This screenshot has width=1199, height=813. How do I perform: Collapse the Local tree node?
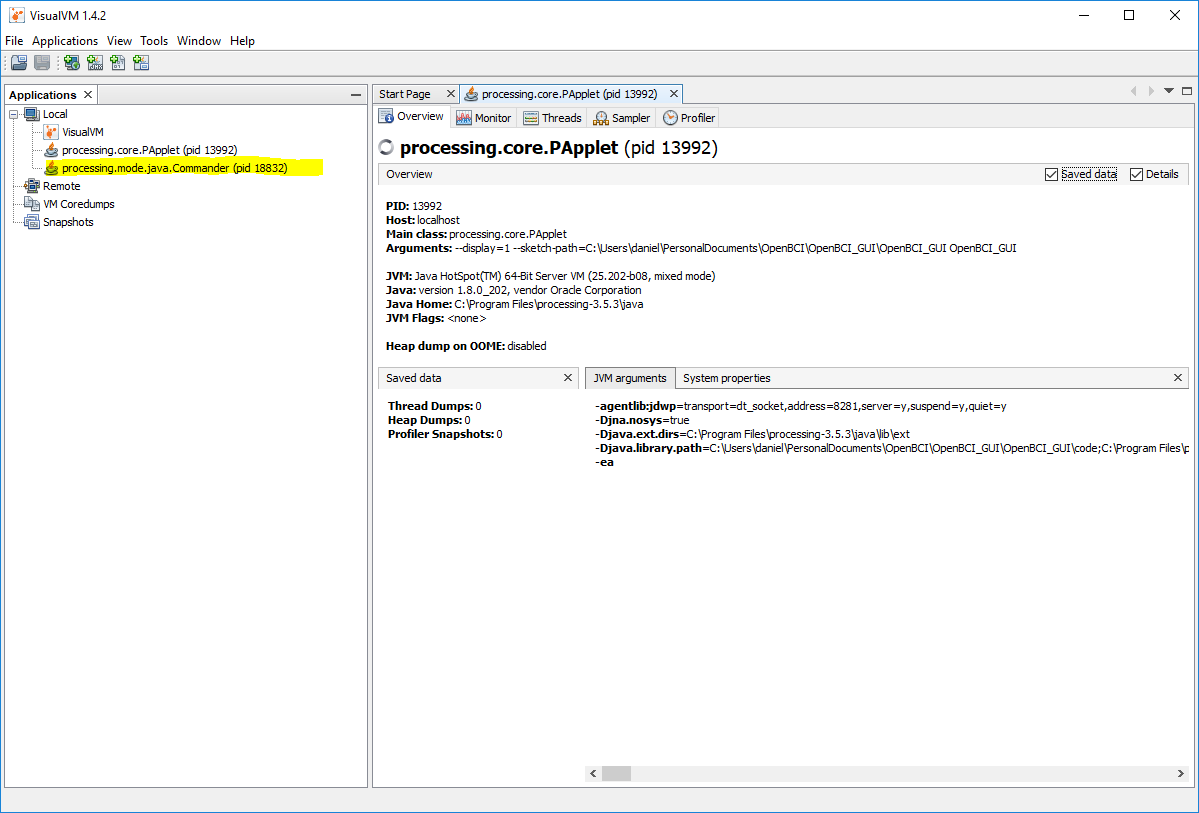pyautogui.click(x=14, y=114)
